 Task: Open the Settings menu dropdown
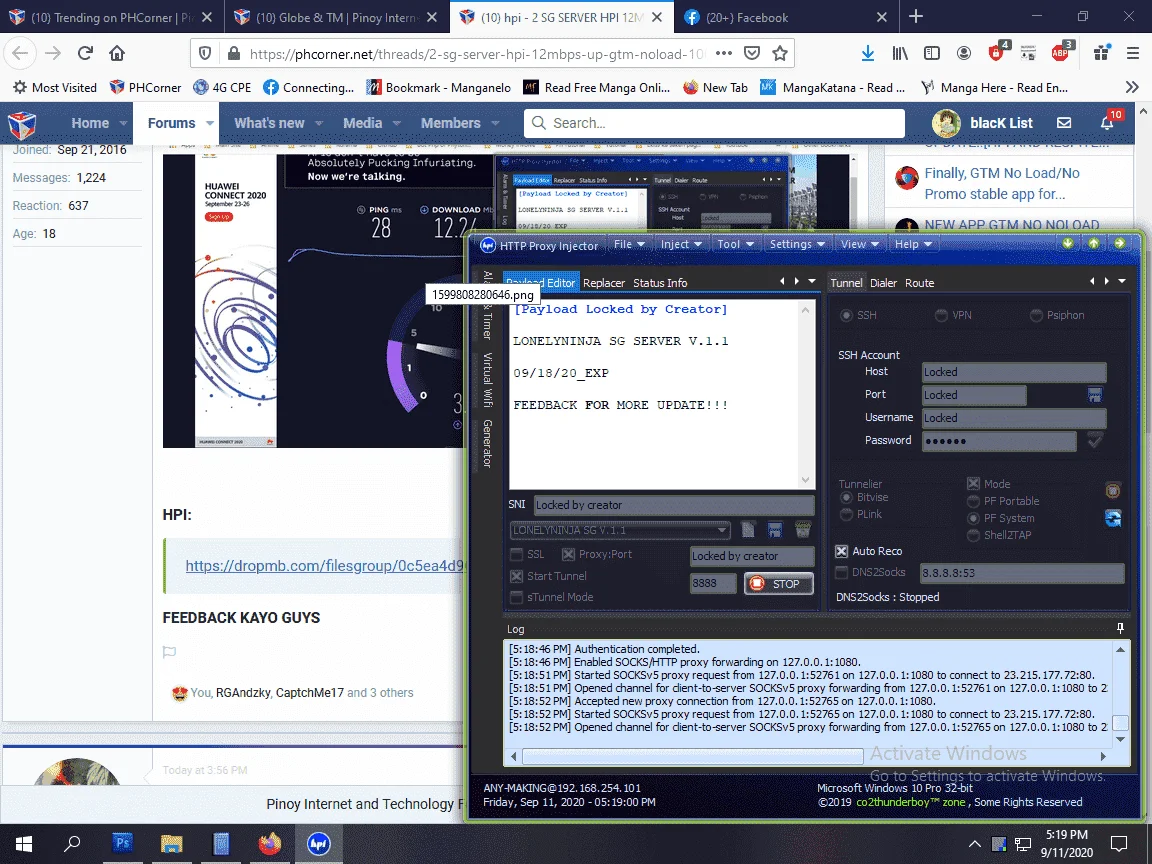click(x=797, y=244)
